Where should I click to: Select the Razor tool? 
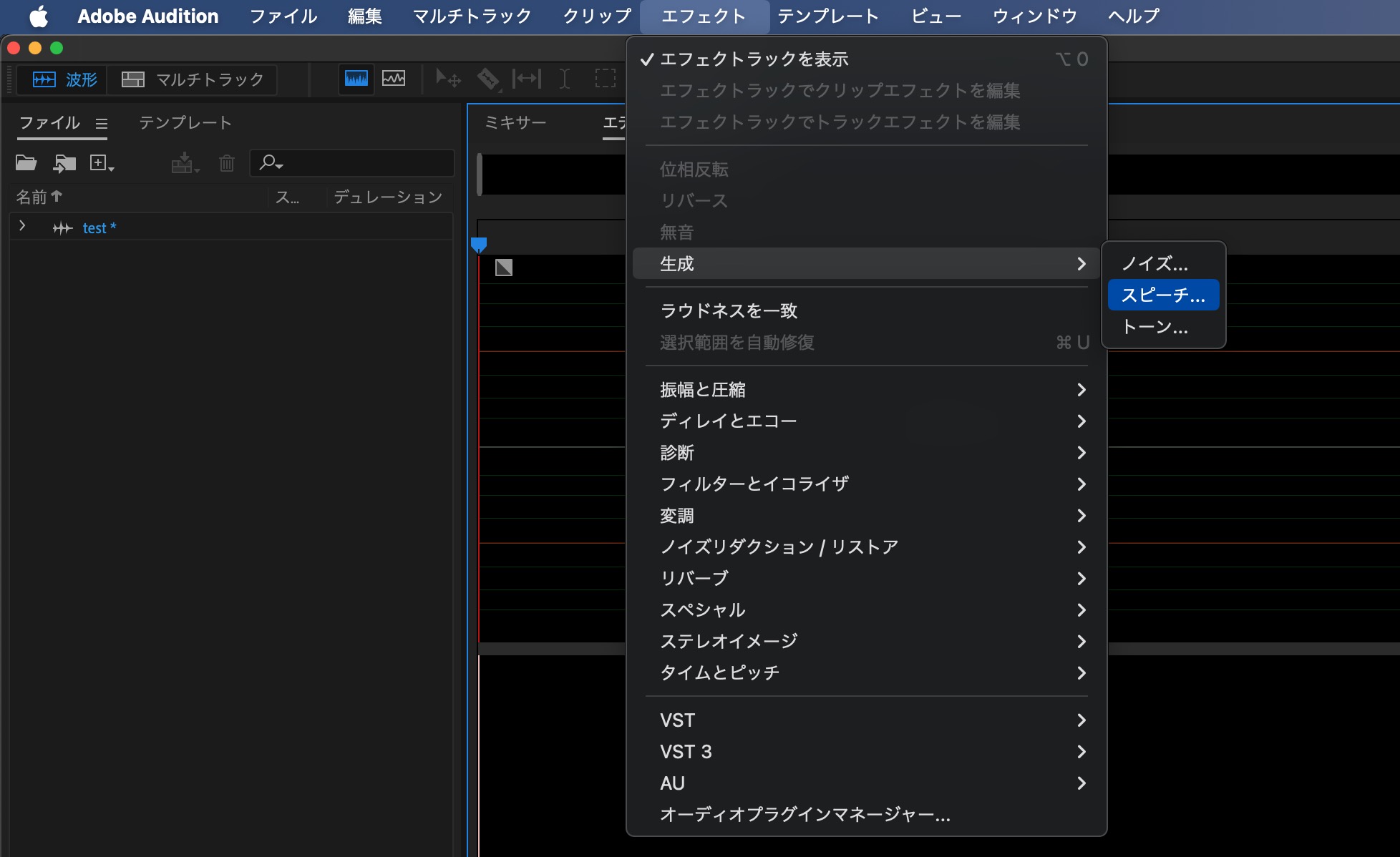[x=488, y=79]
